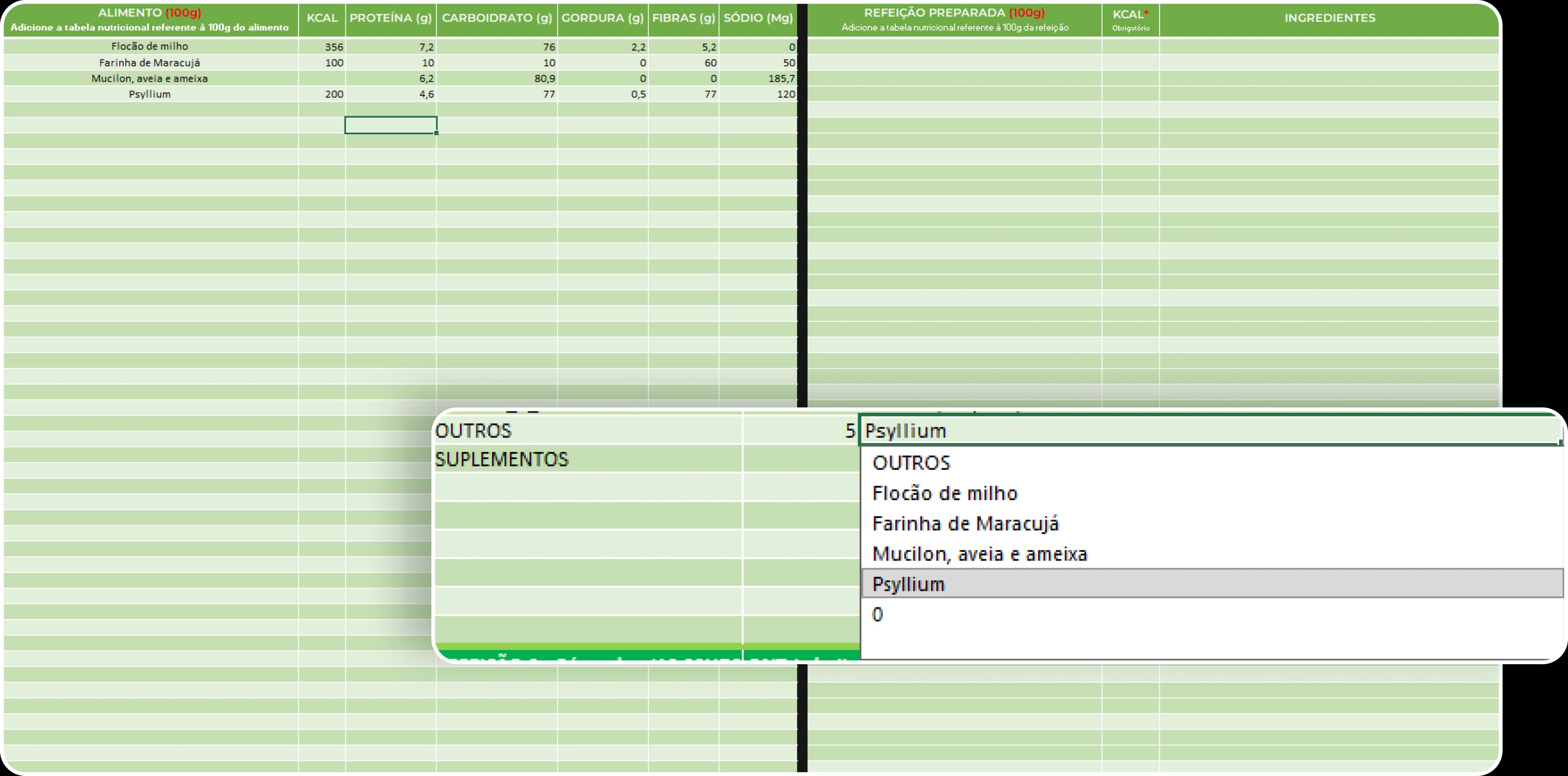
Task: Select 'Flocão de milho' in the dropdown list
Action: click(x=944, y=493)
